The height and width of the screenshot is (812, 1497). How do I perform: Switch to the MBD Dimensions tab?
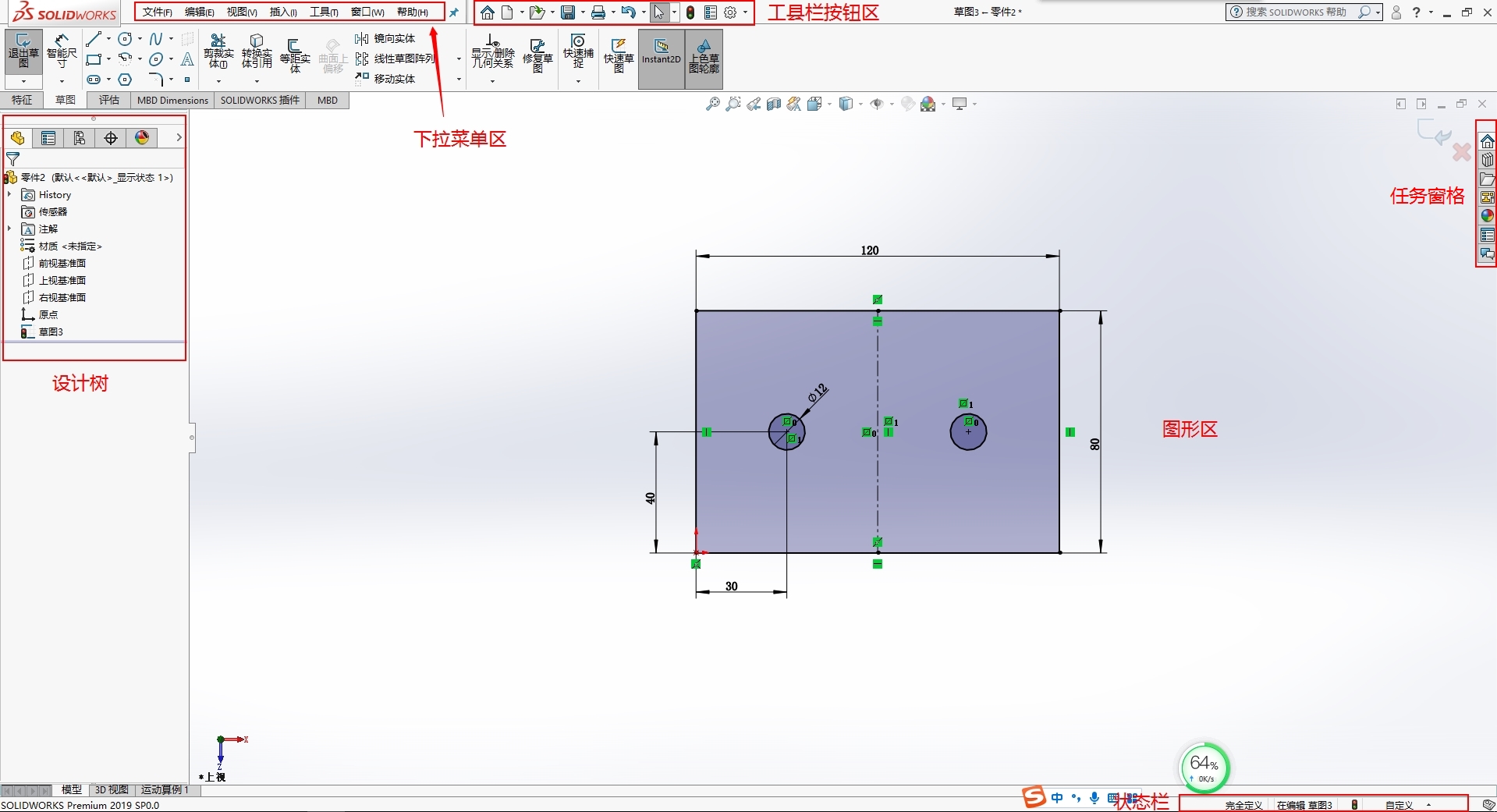click(x=172, y=100)
